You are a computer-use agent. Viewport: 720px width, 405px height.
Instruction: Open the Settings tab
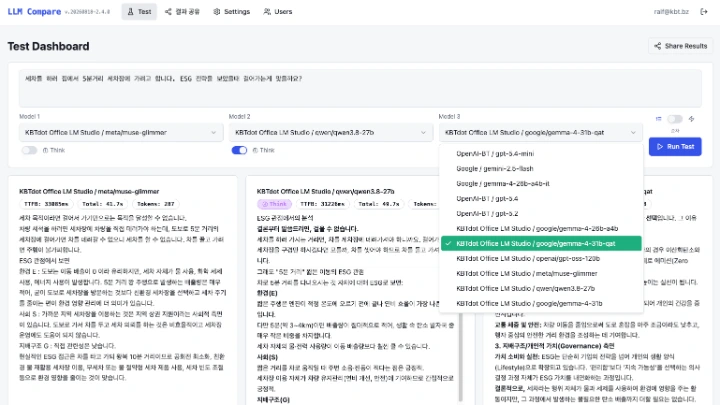[231, 11]
